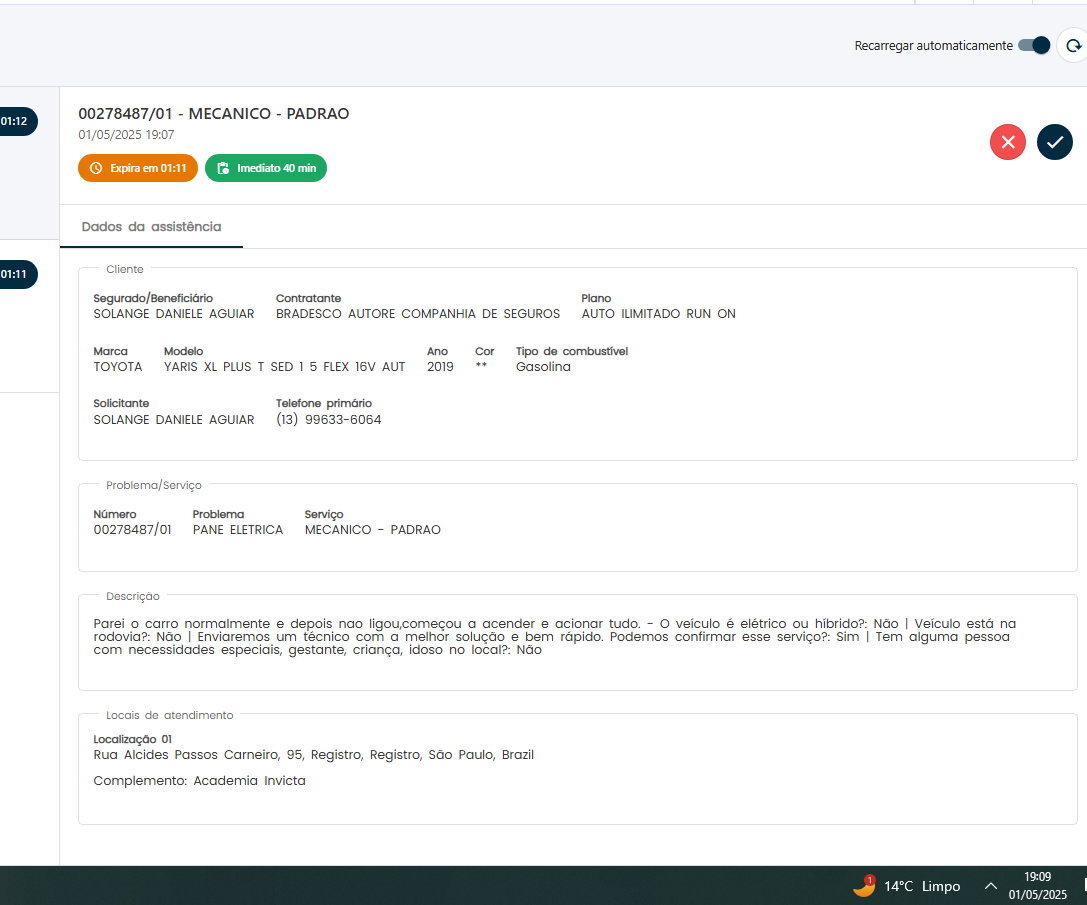Click BRADESCO AUTORE COMPANHIA DE SEGUROS
The image size is (1087, 905).
click(x=418, y=313)
